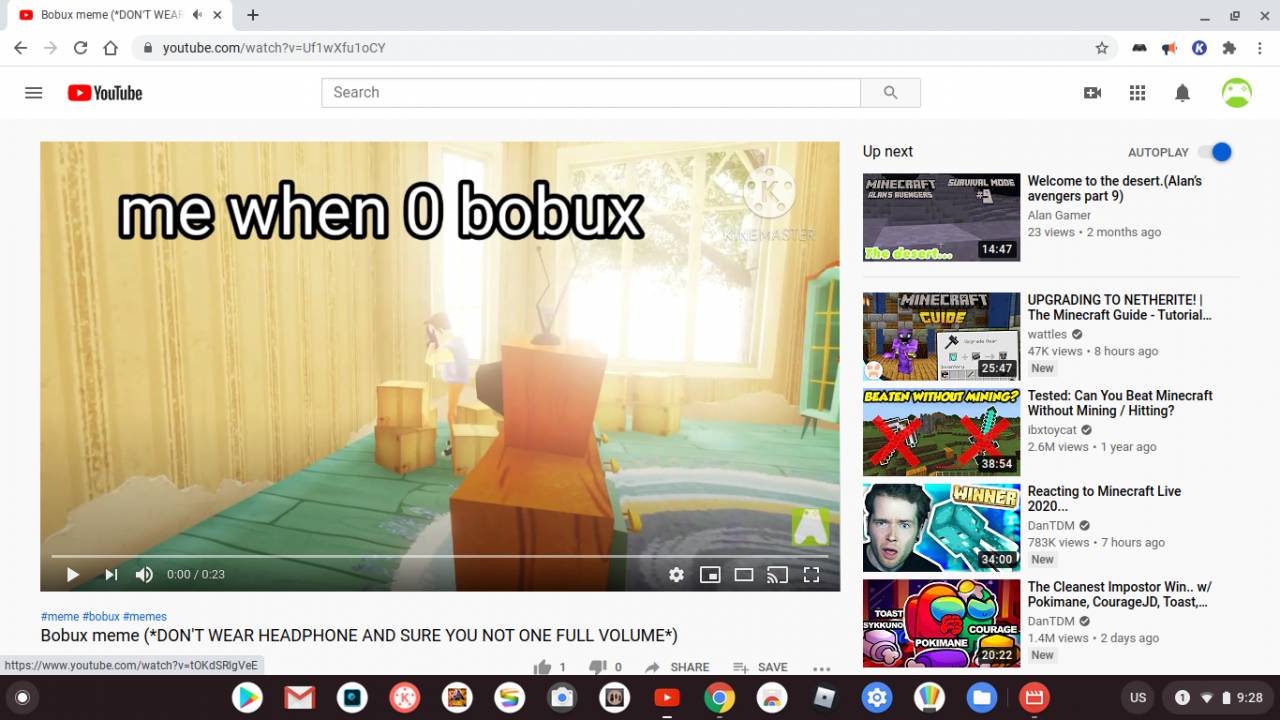Open the #bobux hashtag link

tap(101, 617)
